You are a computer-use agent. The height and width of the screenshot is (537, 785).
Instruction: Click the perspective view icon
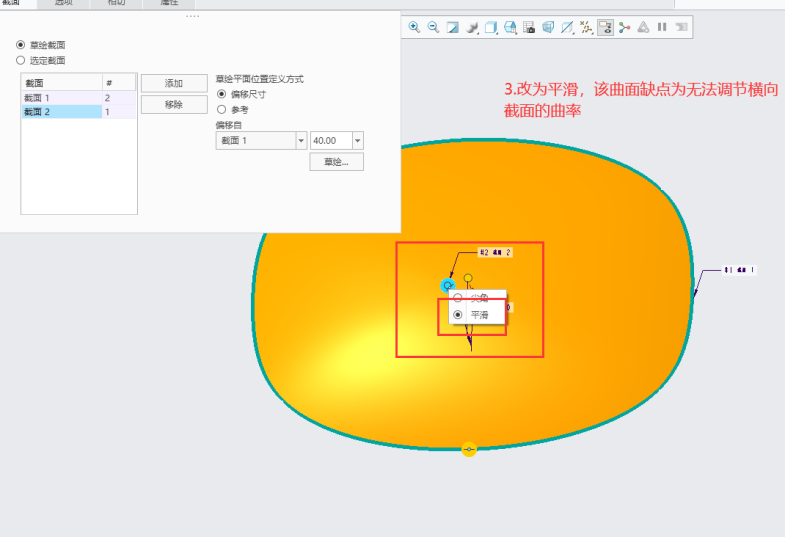coord(548,27)
